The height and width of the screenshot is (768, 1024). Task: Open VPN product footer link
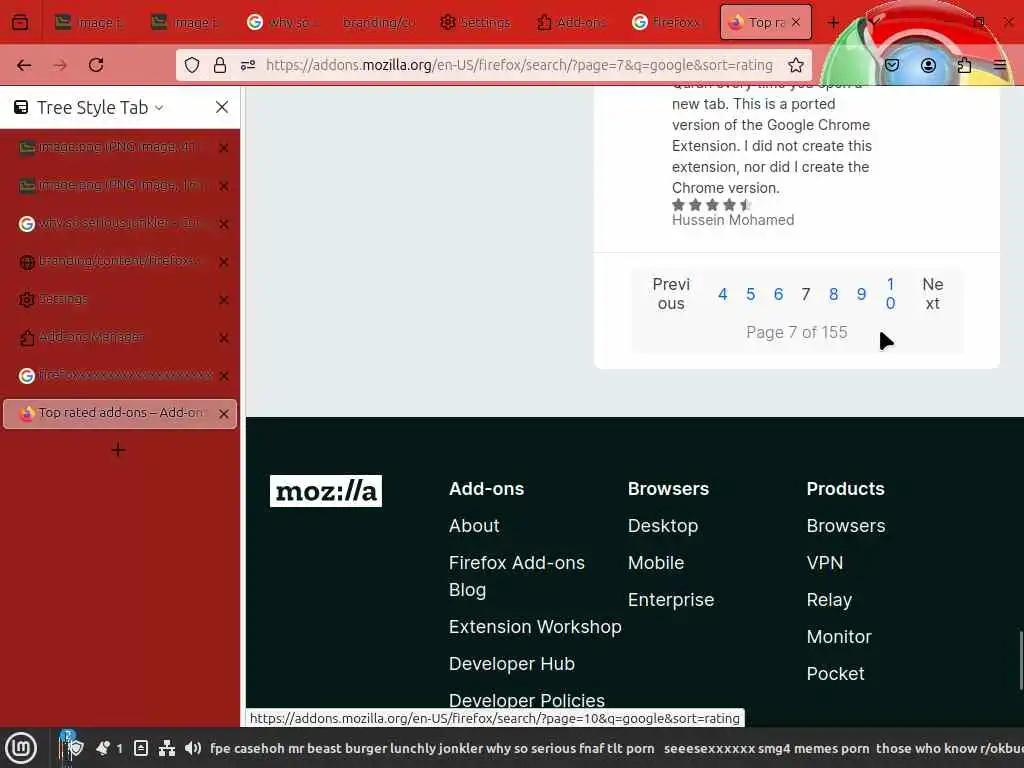point(825,563)
